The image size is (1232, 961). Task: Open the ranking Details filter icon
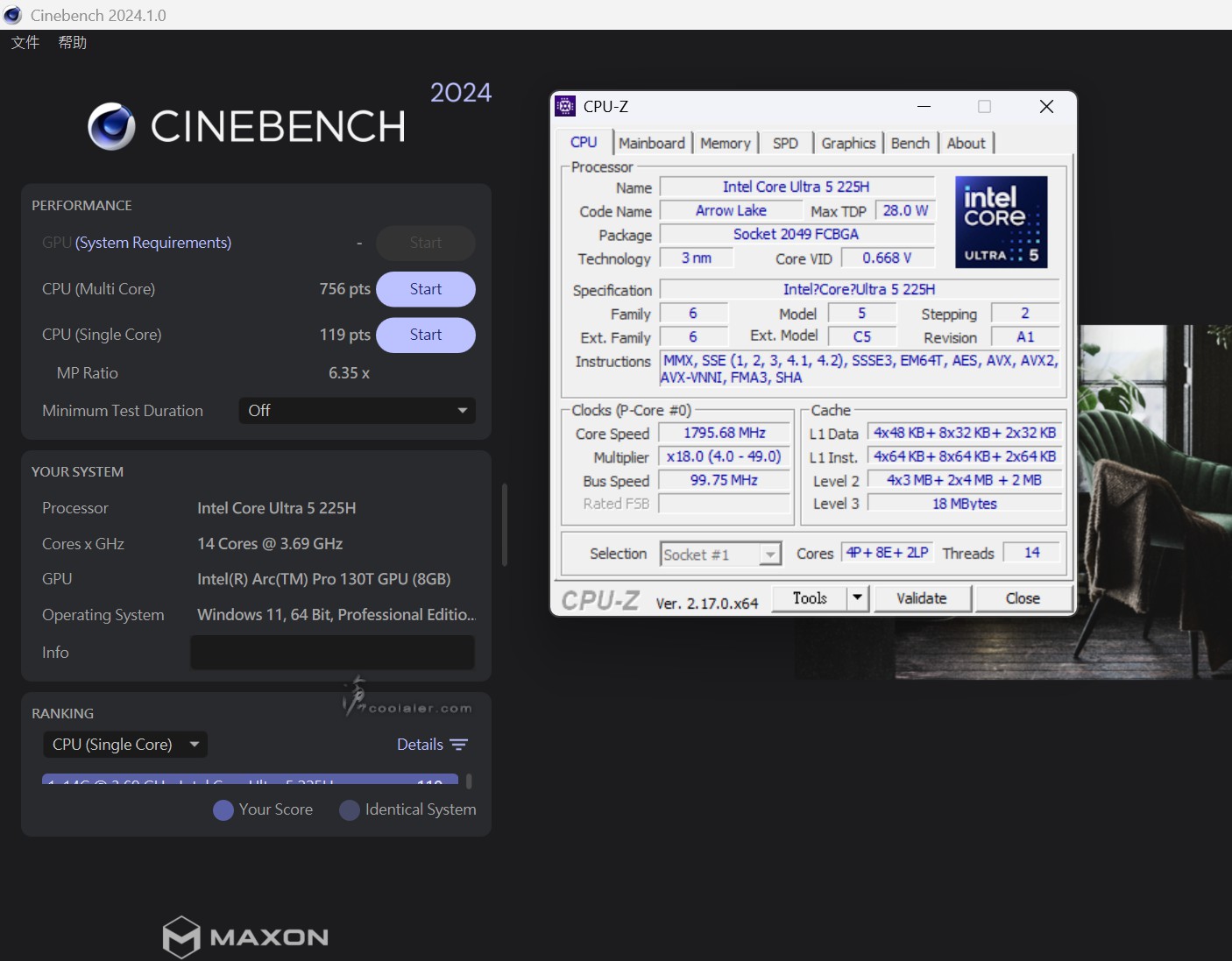click(458, 745)
